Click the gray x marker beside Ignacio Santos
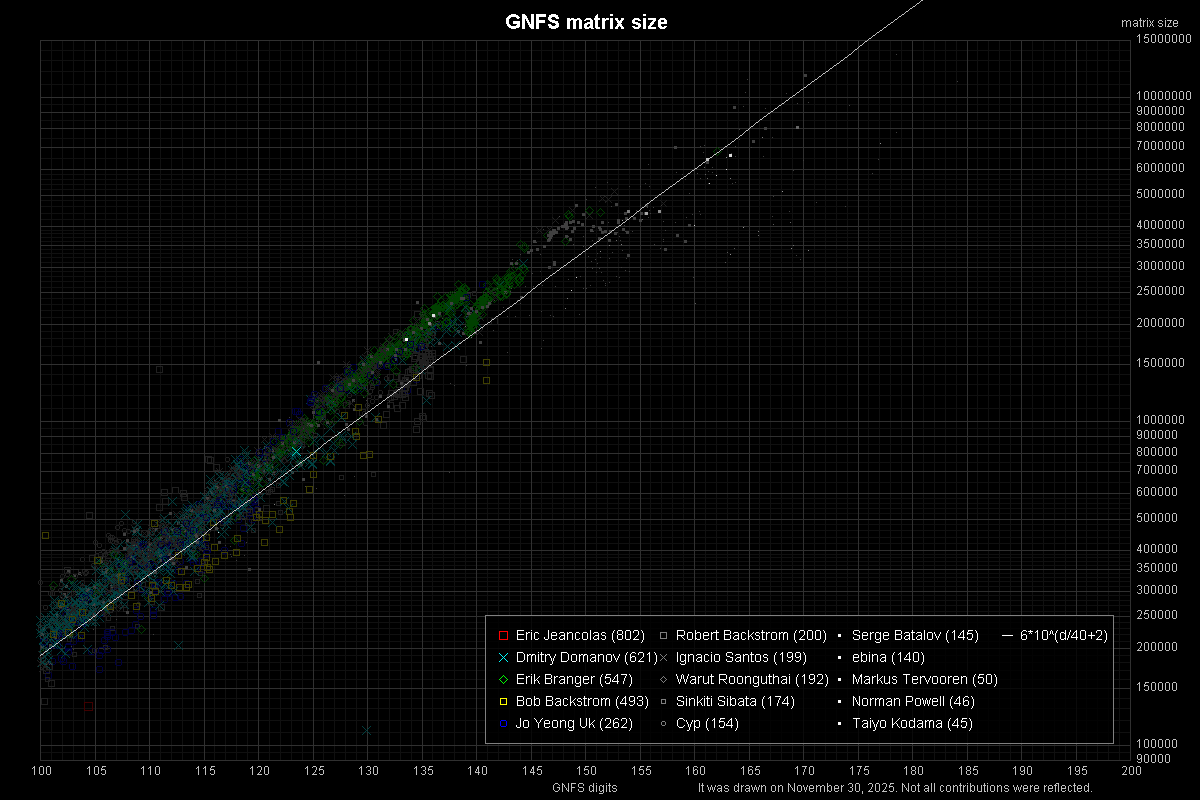Image resolution: width=1200 pixels, height=800 pixels. pos(664,657)
